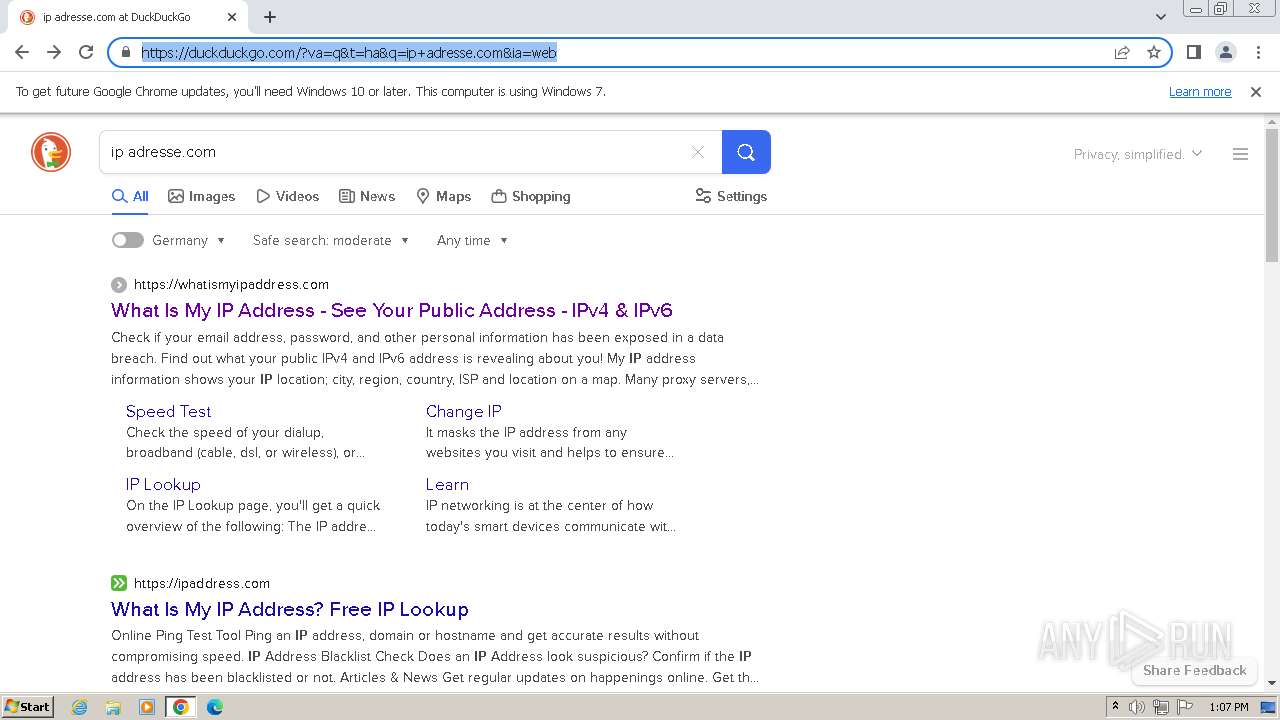
Task: Click the volume speaker tray icon
Action: coord(1137,707)
